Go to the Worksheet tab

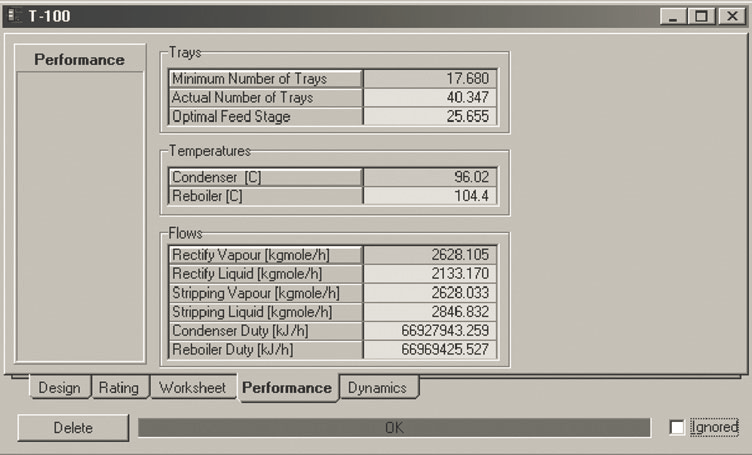tap(192, 388)
